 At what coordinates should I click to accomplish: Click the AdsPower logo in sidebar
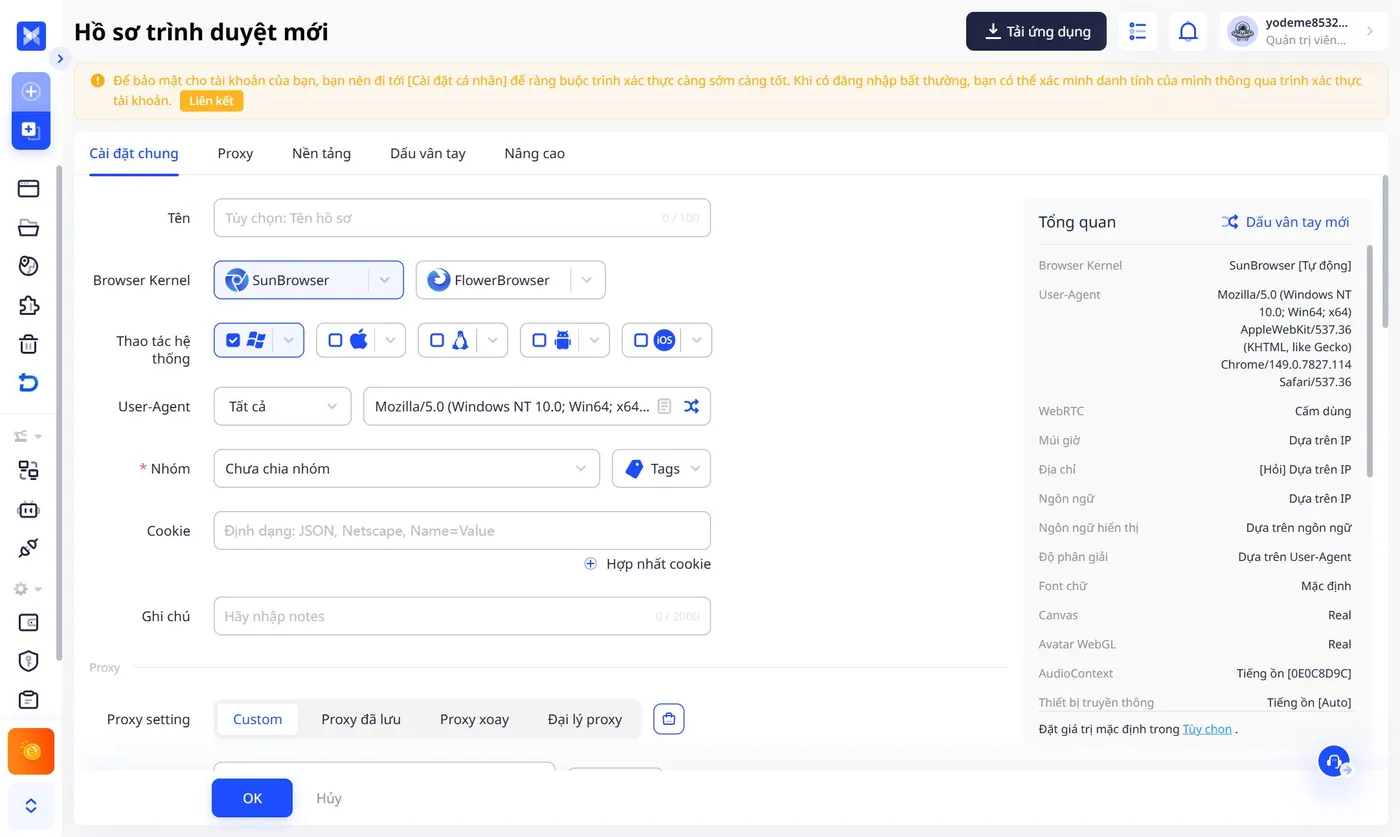tap(31, 36)
